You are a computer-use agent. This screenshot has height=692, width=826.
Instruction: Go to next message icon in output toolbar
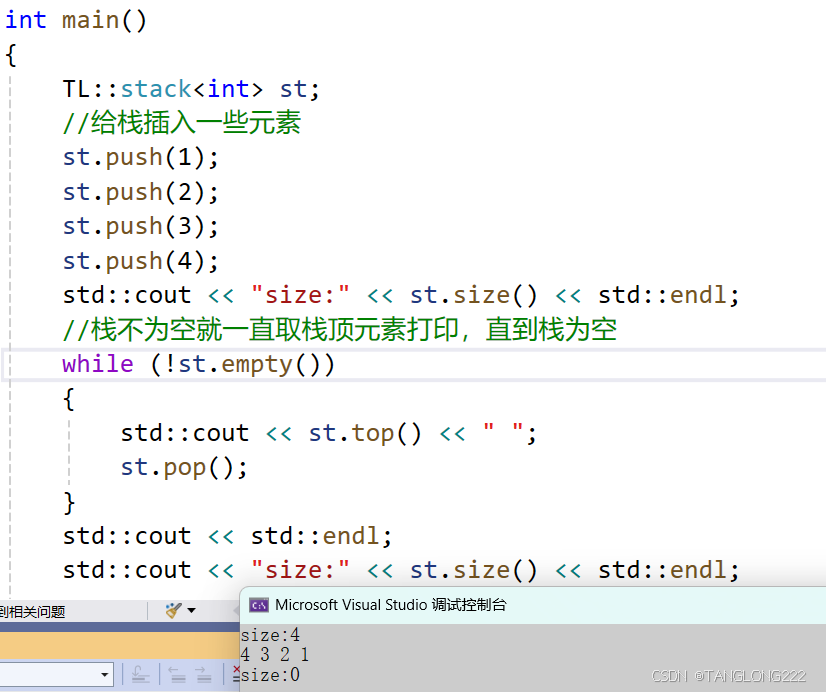pyautogui.click(x=203, y=674)
